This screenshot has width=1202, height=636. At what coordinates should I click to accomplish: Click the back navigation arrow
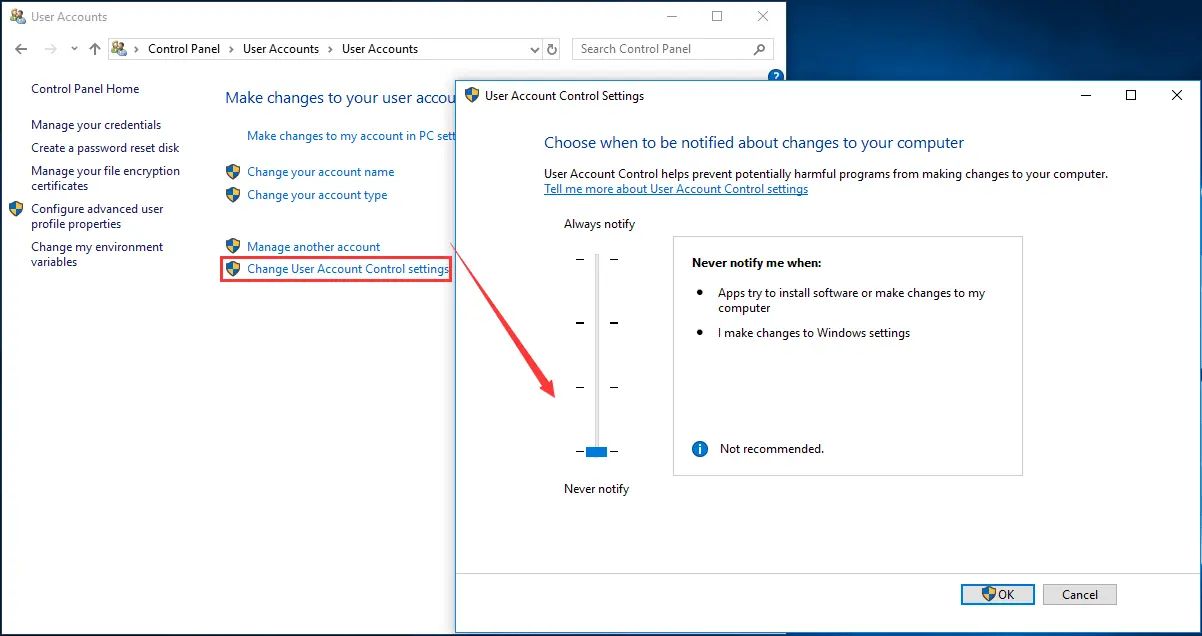click(x=20, y=48)
